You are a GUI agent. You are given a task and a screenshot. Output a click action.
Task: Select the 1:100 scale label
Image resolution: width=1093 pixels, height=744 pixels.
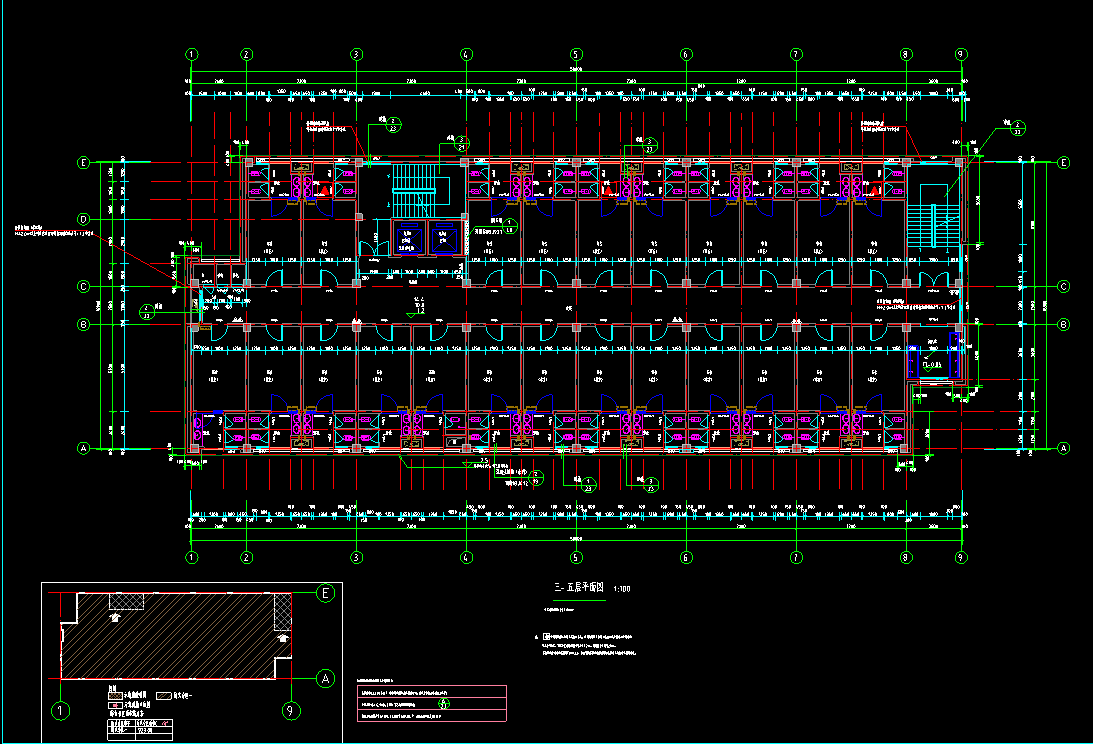(x=622, y=589)
